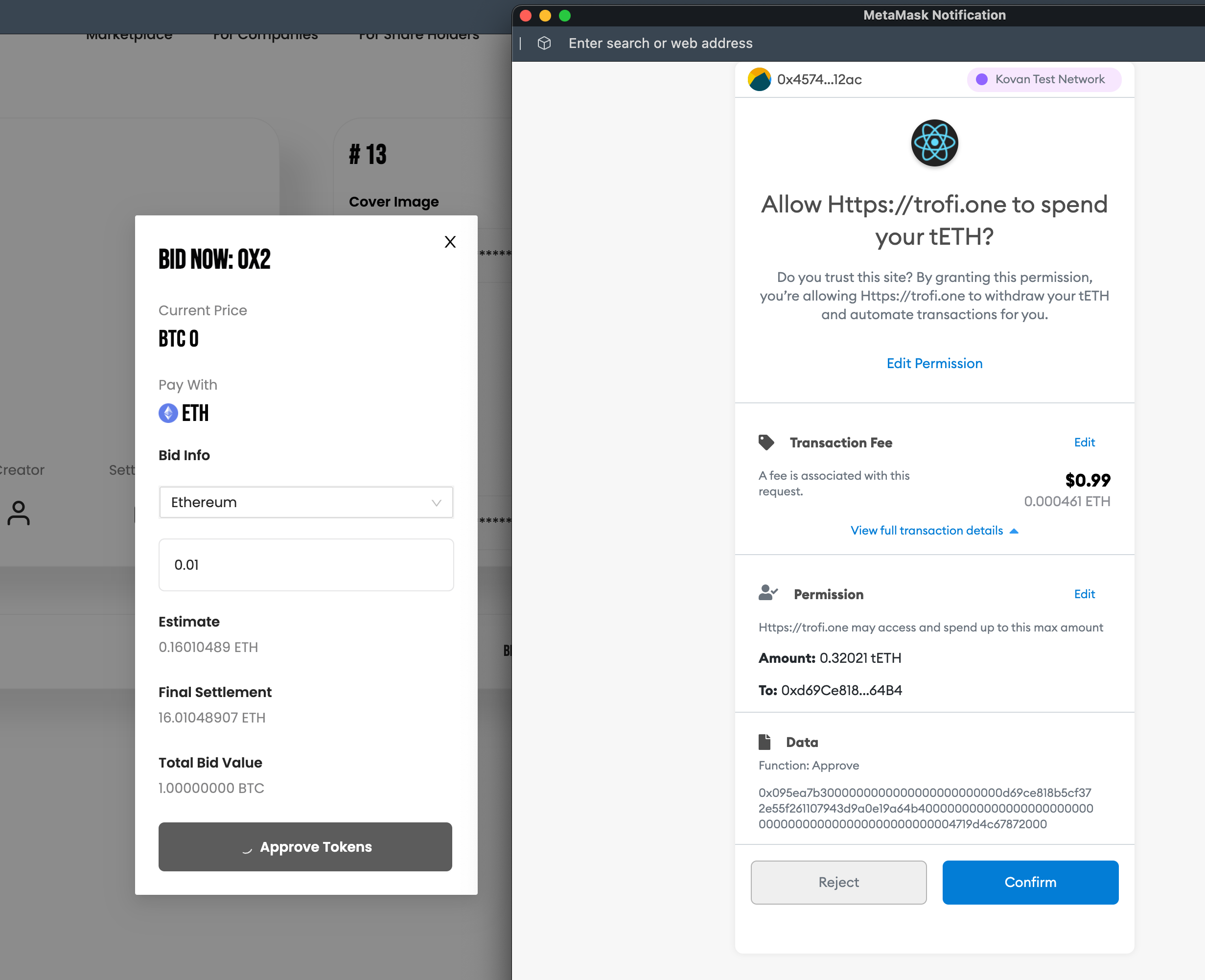The image size is (1205, 980).
Task: Reject the MetaMask approval request
Action: [839, 882]
